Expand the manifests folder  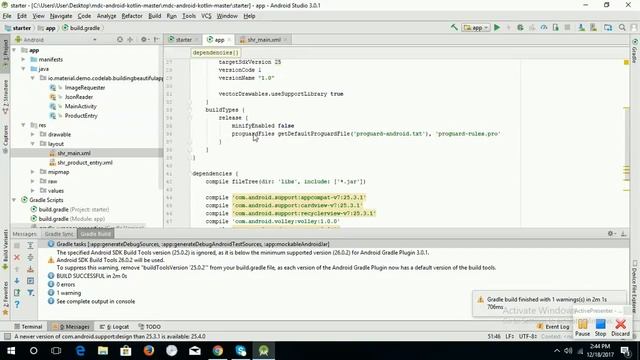point(24,59)
